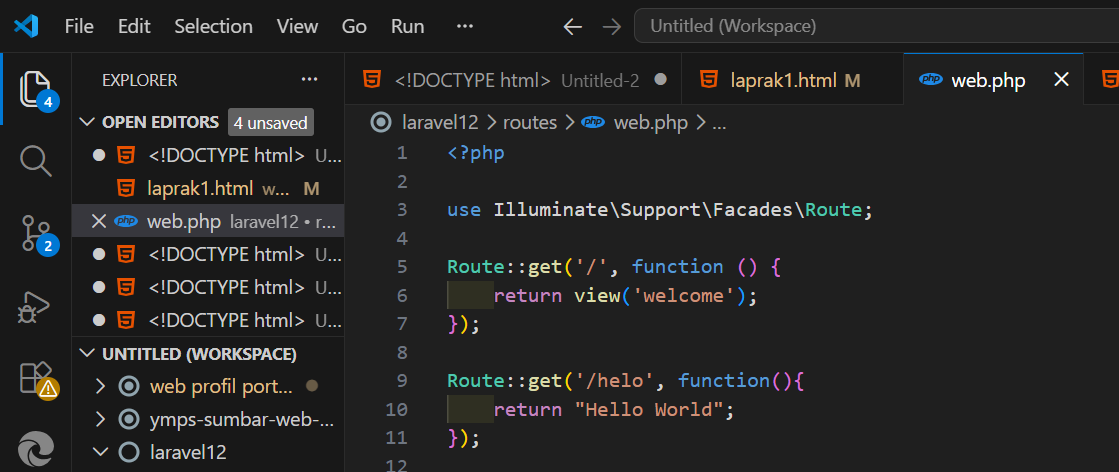Select web.php in Open Editors
This screenshot has height=472, width=1119.
coord(208,221)
